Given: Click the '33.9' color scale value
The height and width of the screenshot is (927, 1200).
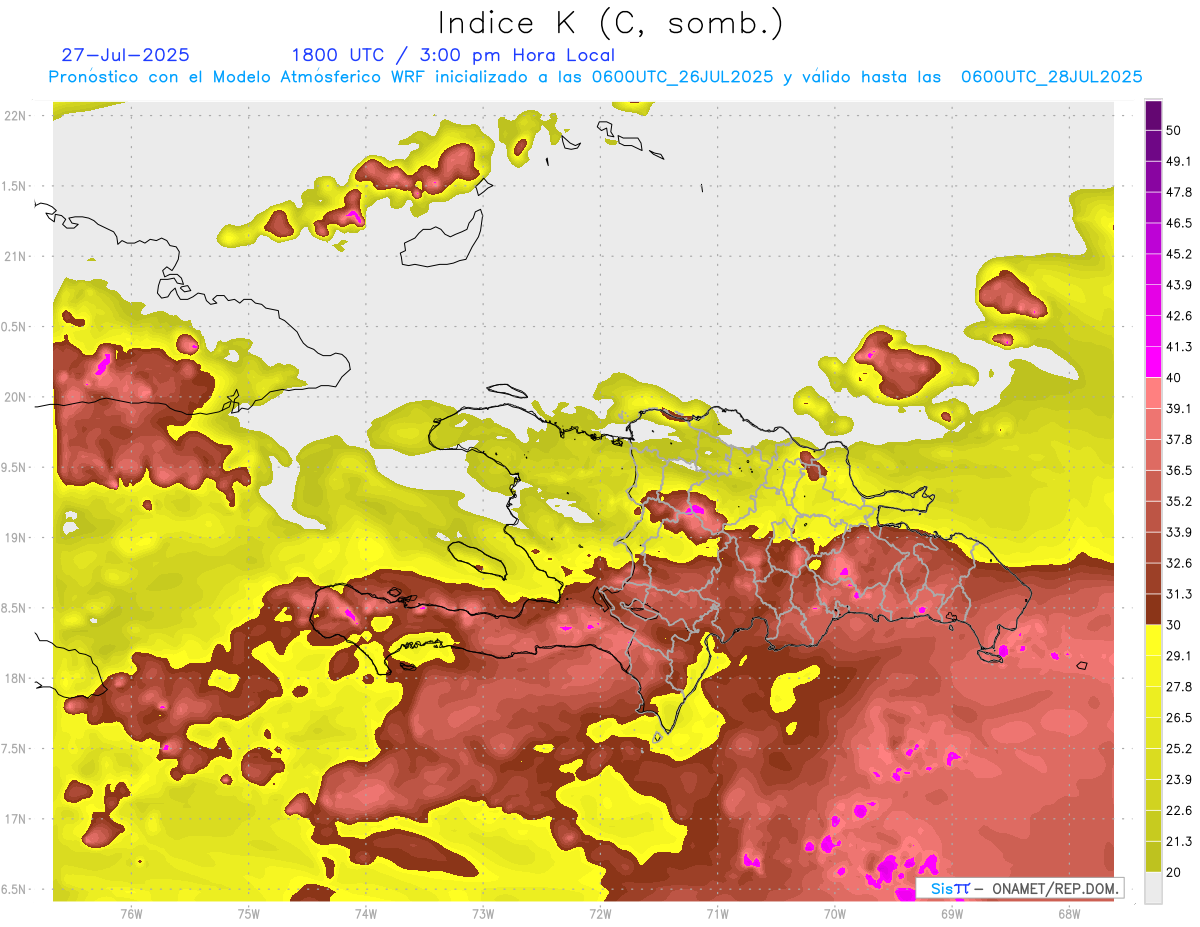Looking at the screenshot, I should (x=1179, y=532).
